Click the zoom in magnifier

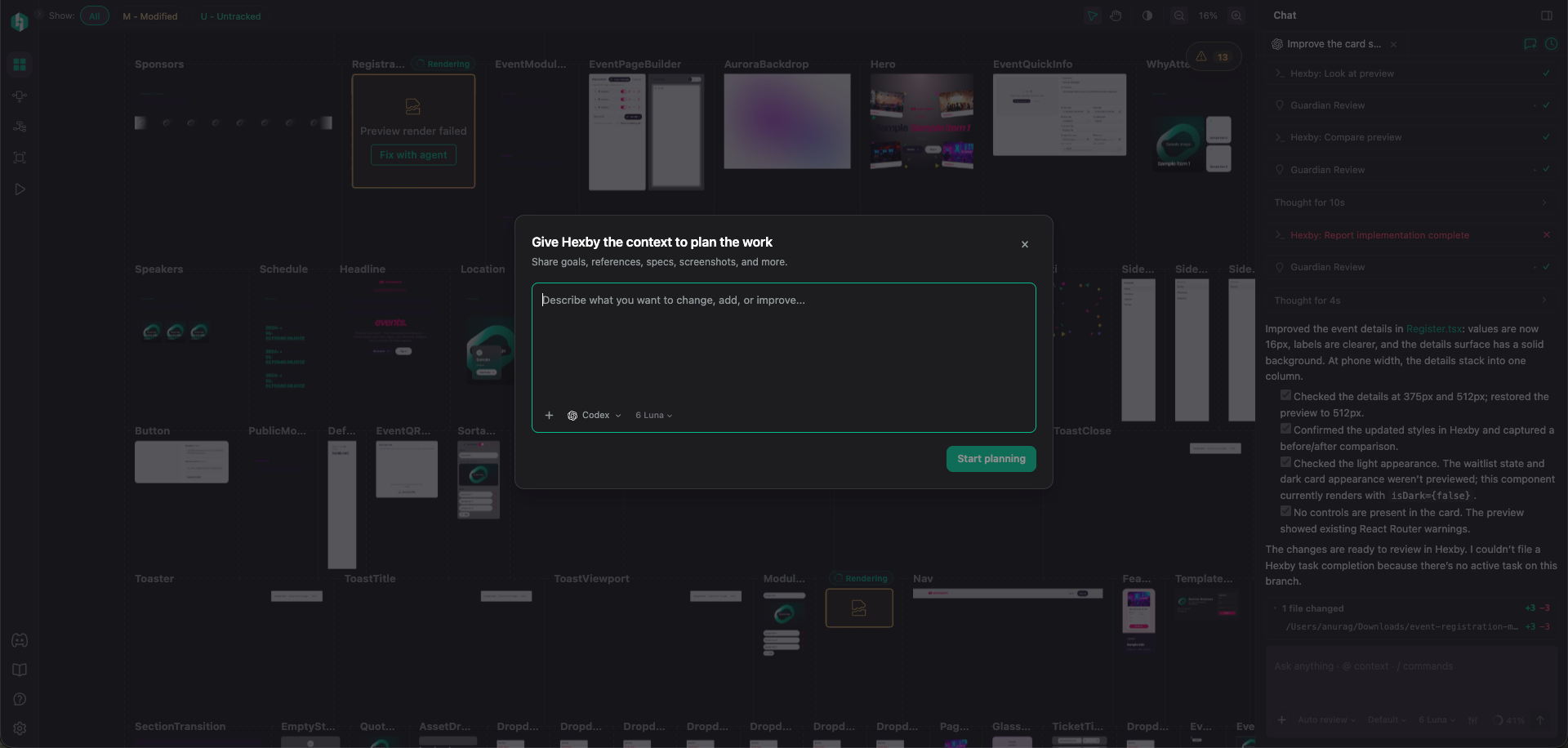pos(1236,16)
